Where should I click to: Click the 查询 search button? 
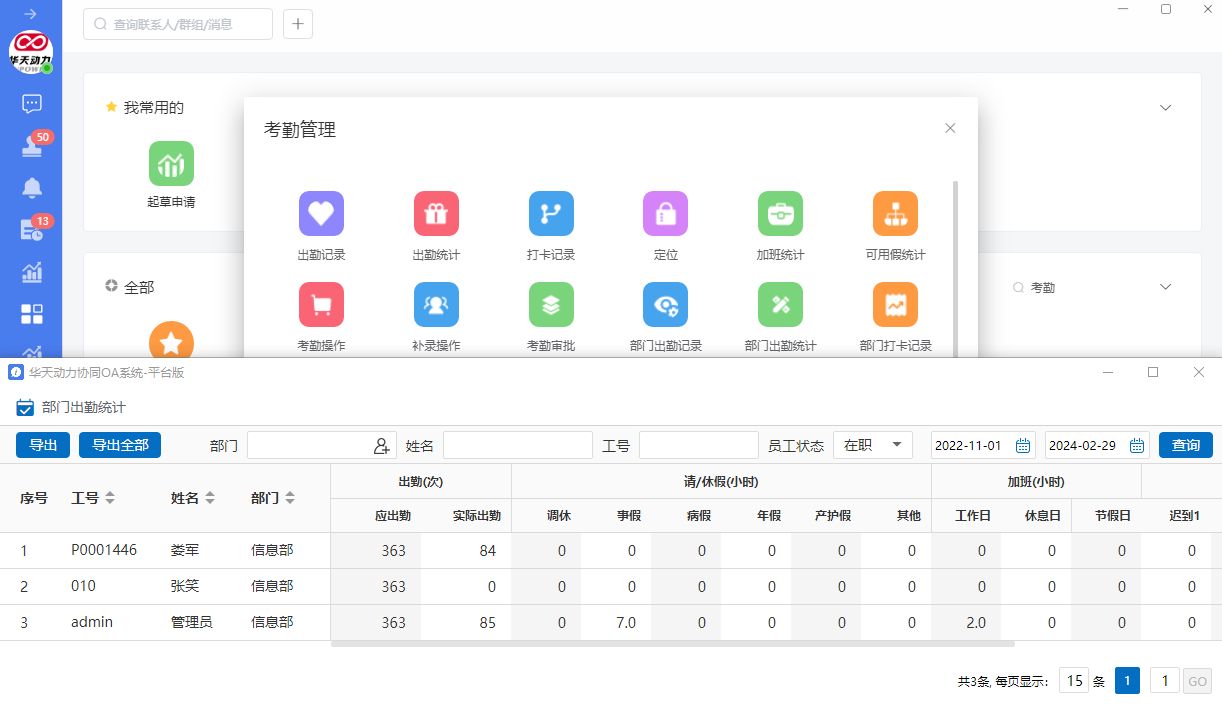tap(1185, 445)
